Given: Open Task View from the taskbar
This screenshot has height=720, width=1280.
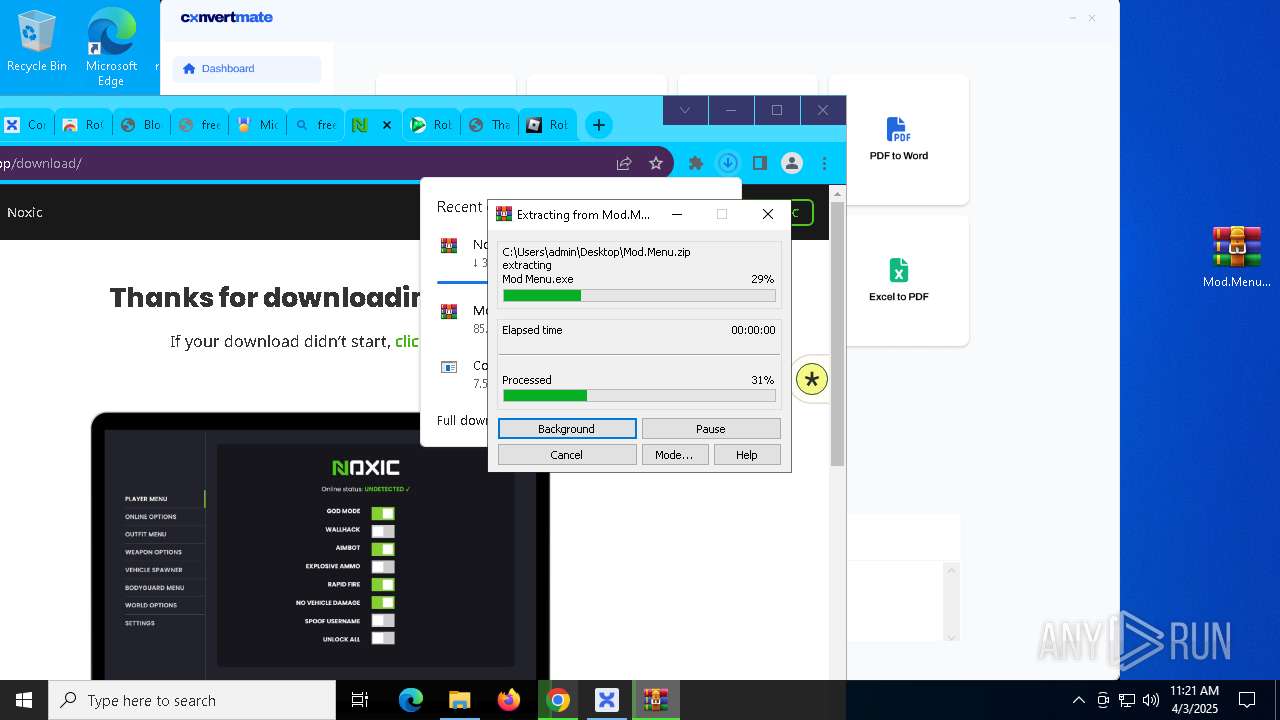Looking at the screenshot, I should tap(360, 700).
